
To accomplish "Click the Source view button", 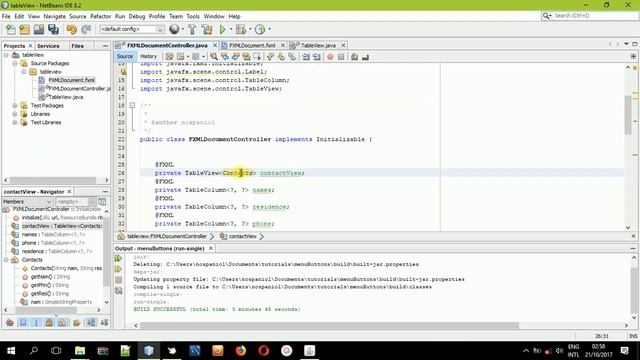I will pos(124,57).
